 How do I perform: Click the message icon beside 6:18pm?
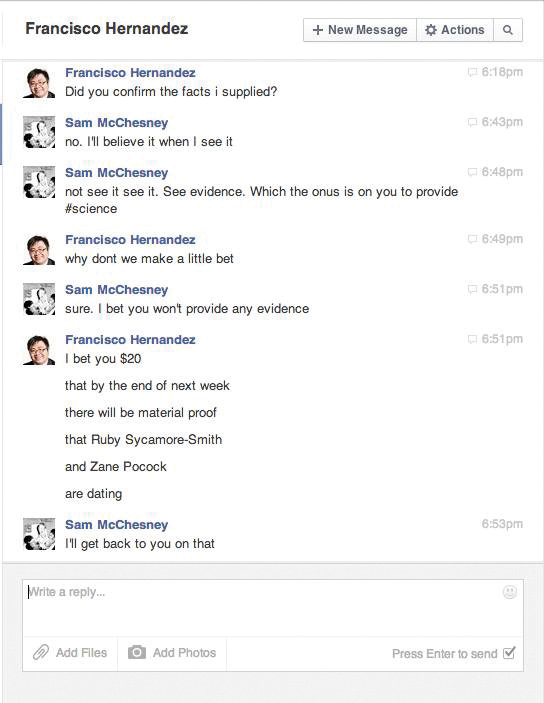click(472, 72)
